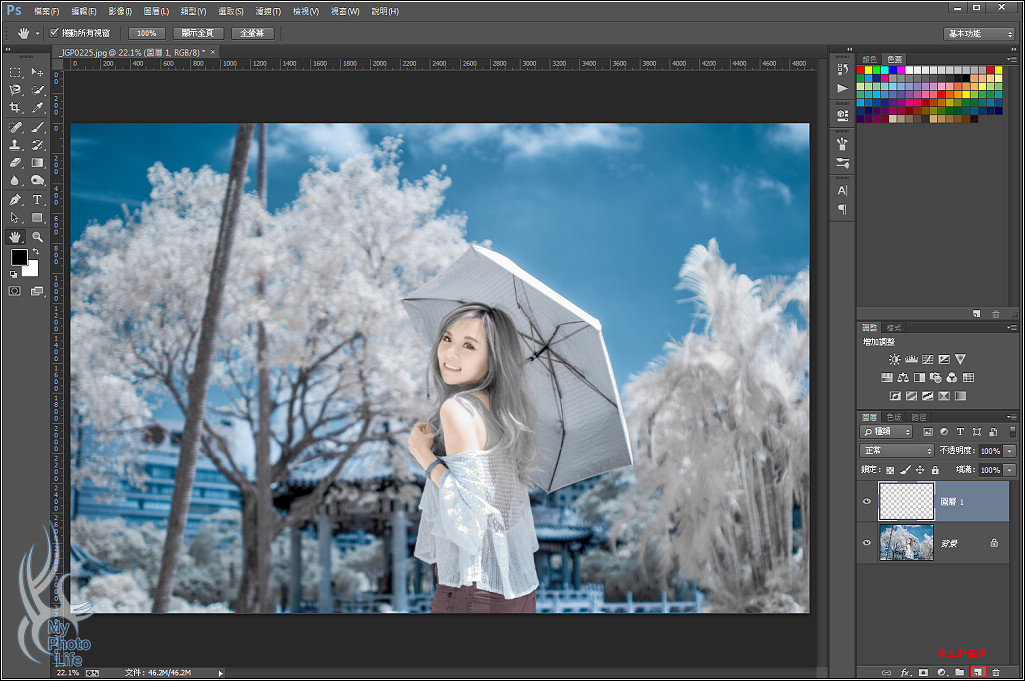1025x681 pixels.
Task: Open the 濾鏡(T) menu
Action: point(267,11)
